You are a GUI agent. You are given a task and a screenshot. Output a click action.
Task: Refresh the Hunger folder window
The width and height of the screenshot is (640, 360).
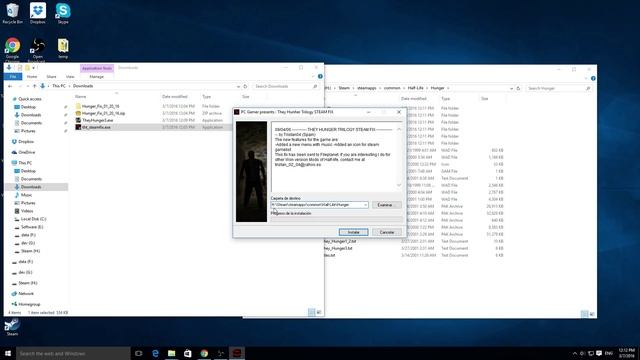518,88
